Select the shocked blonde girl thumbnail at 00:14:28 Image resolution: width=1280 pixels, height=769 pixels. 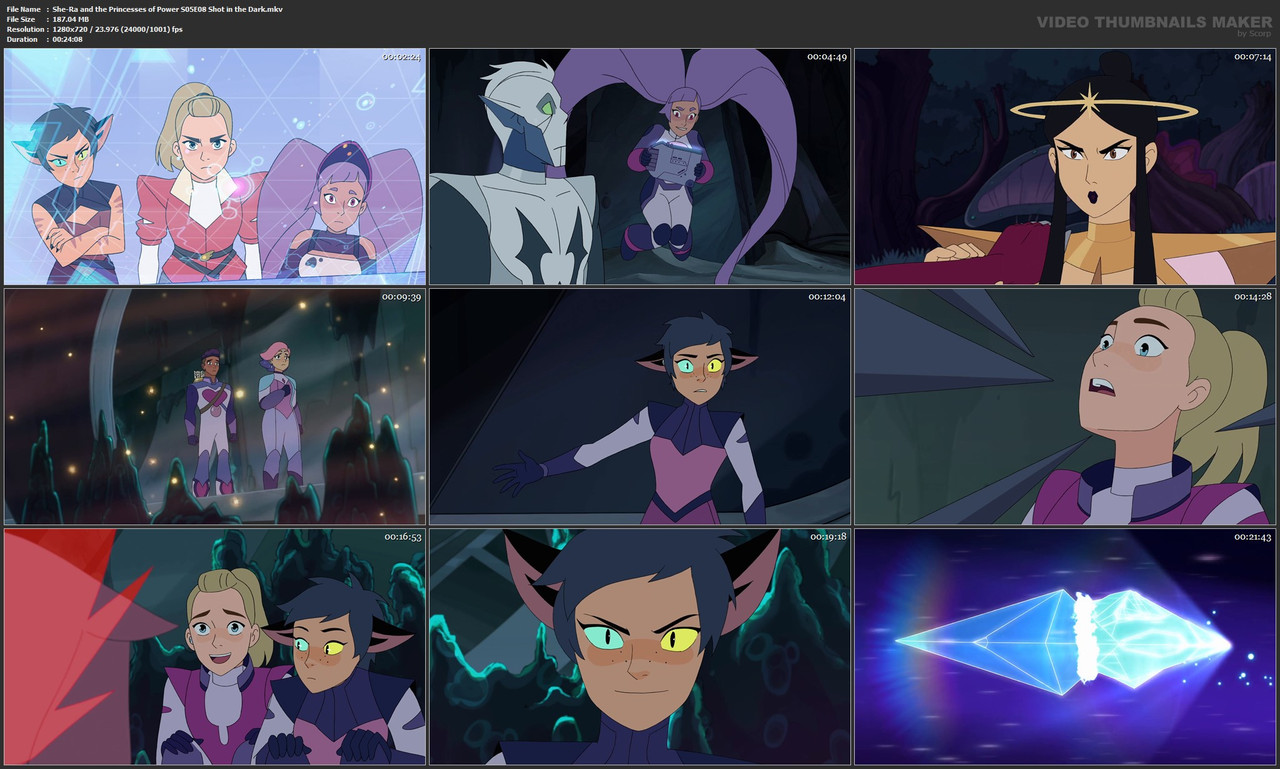1065,407
